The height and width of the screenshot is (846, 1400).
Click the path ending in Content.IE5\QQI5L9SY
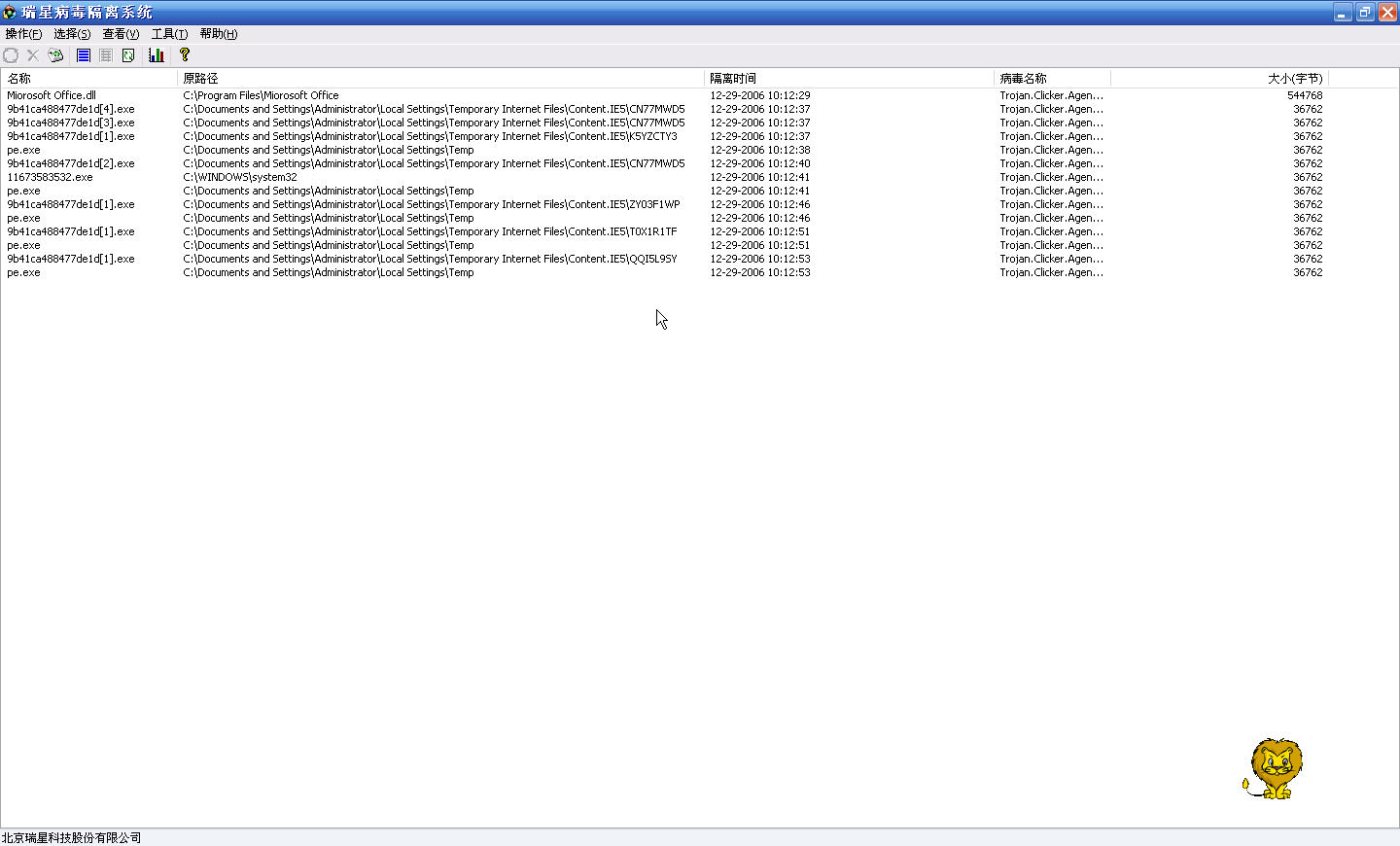(x=430, y=259)
